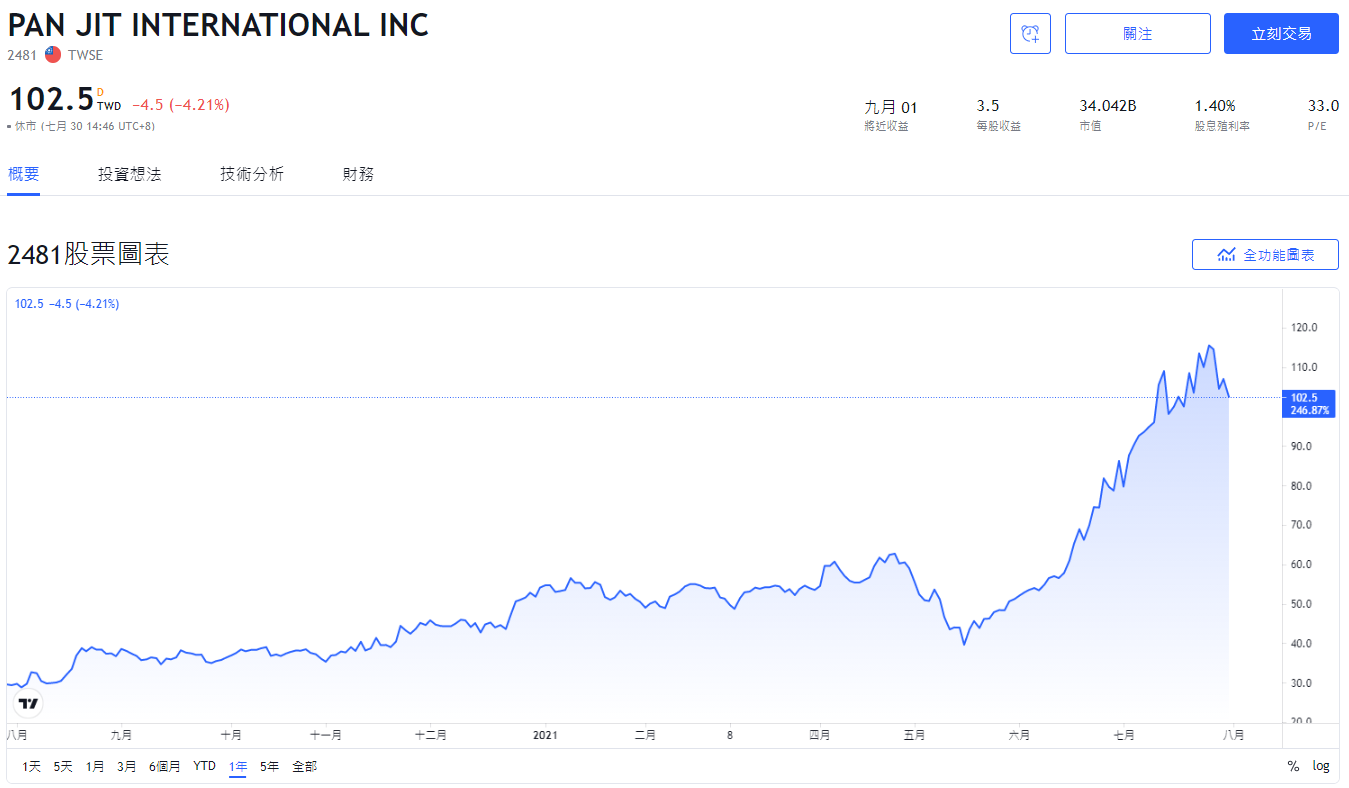
Task: Click the PAN JIT INTERNATIONAL INC title
Action: pos(218,25)
